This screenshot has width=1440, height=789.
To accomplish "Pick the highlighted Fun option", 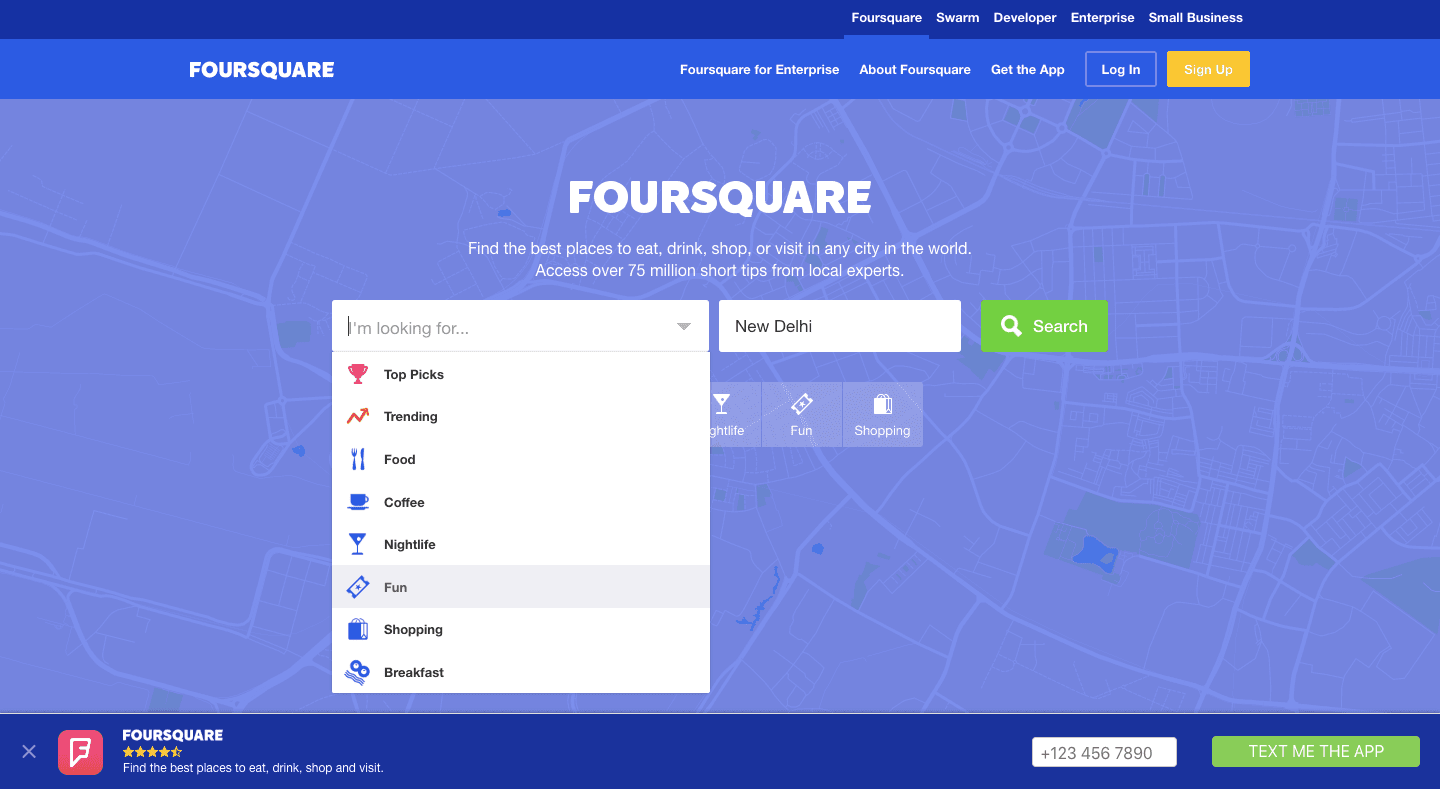I will pyautogui.click(x=521, y=587).
